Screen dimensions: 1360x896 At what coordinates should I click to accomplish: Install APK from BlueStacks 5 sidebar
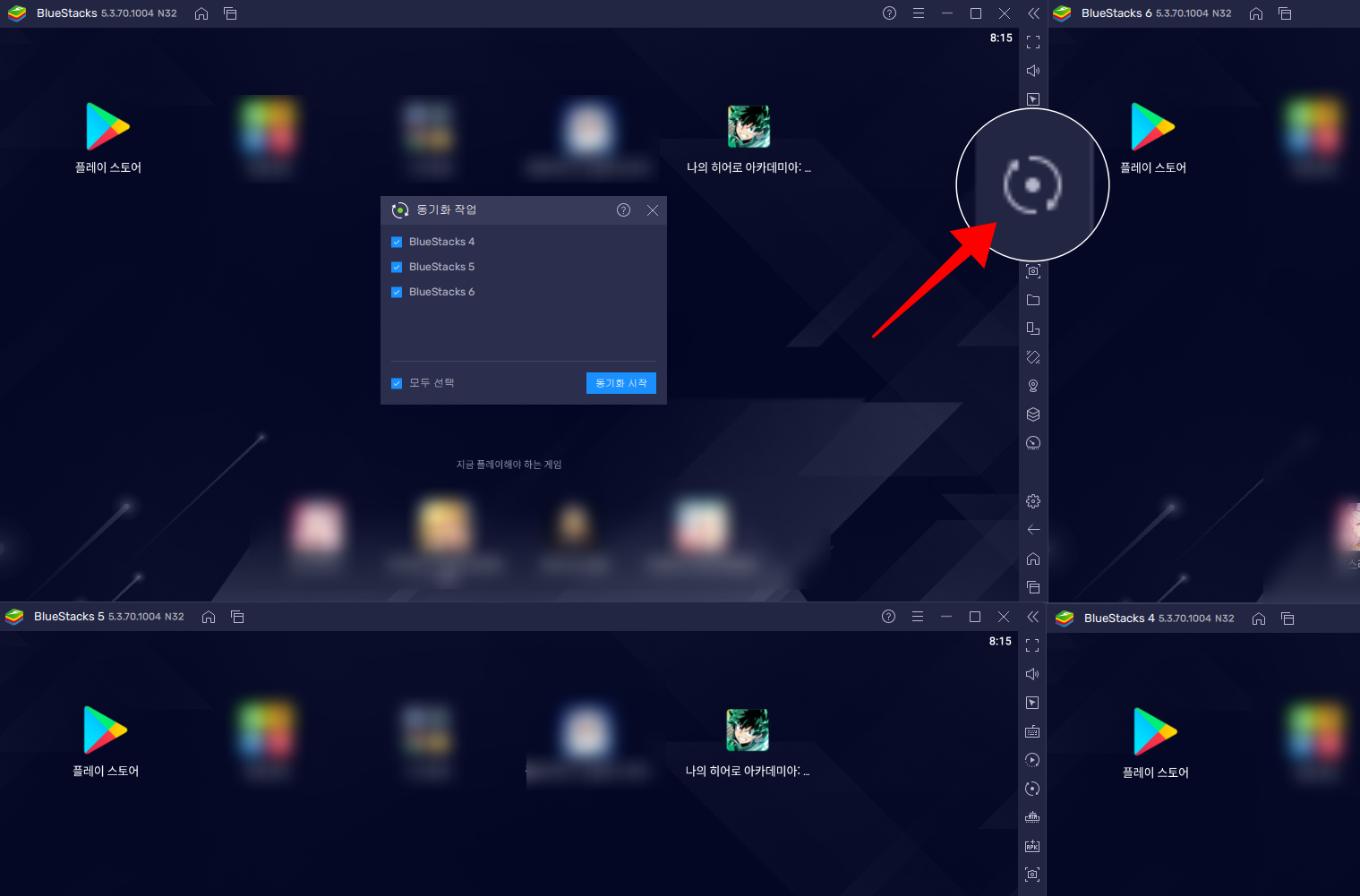[x=1032, y=846]
